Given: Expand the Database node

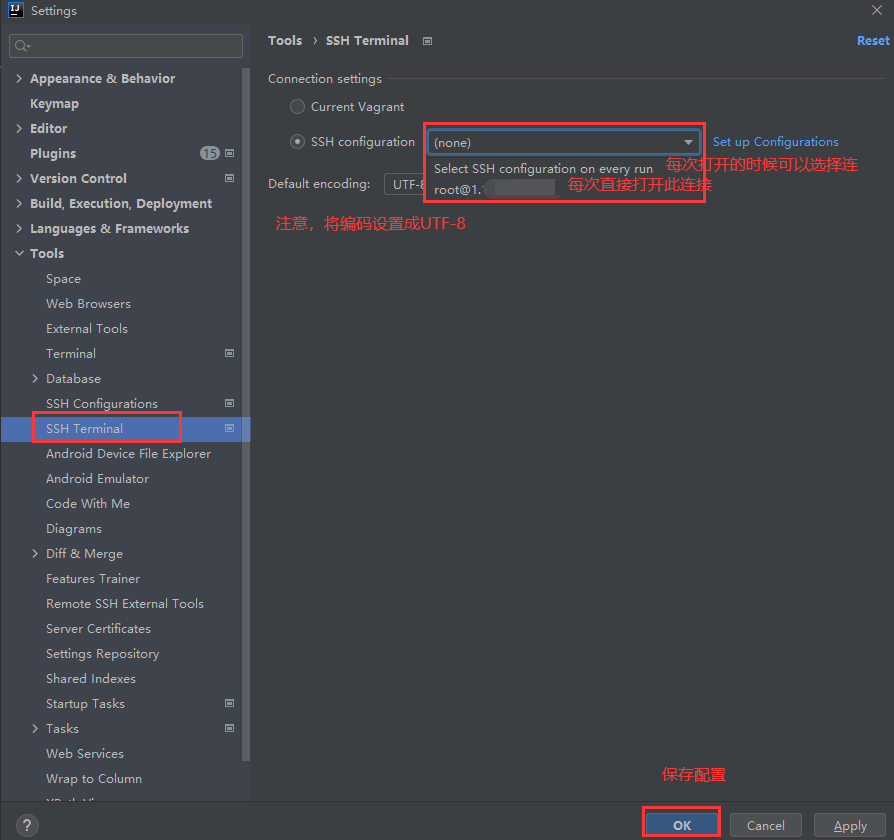Looking at the screenshot, I should pyautogui.click(x=35, y=379).
